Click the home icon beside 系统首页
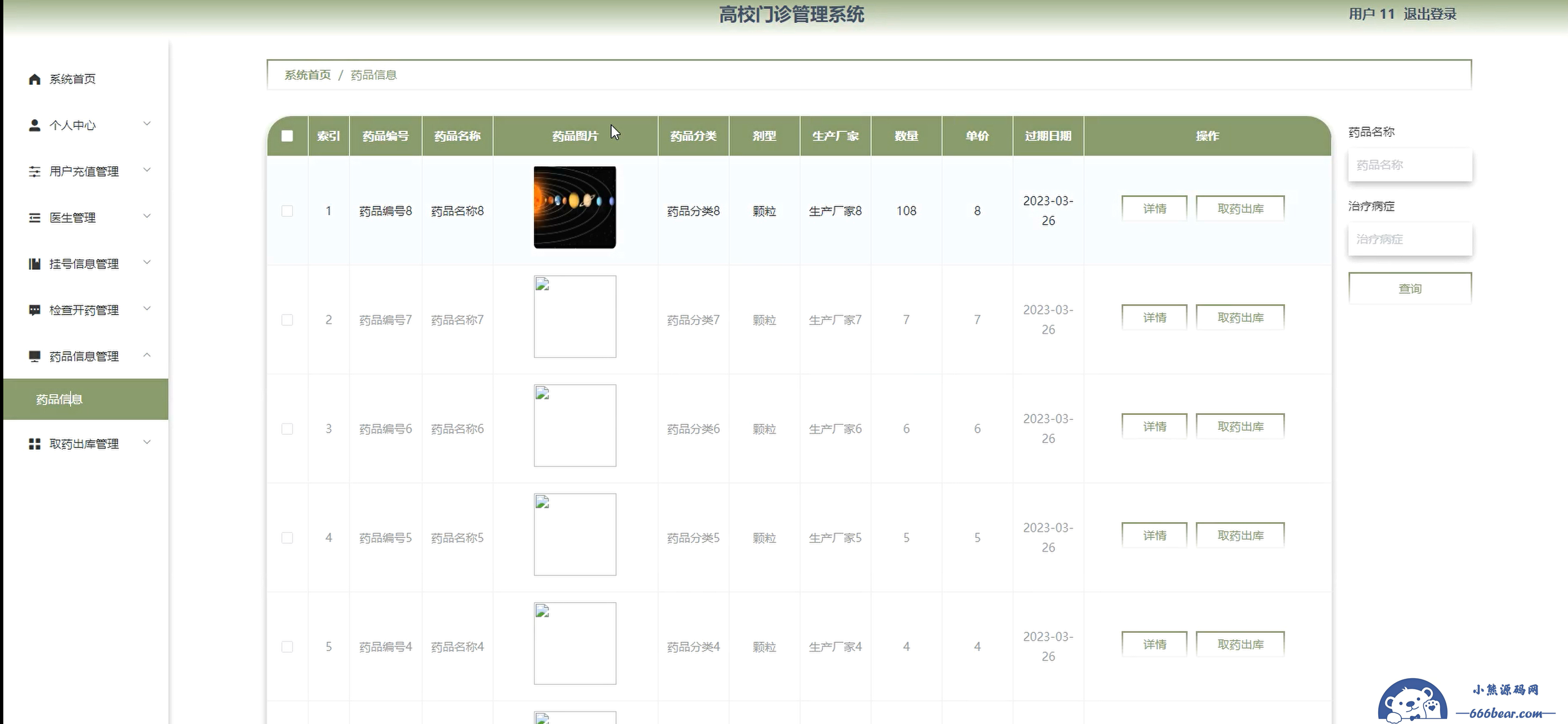 (35, 79)
